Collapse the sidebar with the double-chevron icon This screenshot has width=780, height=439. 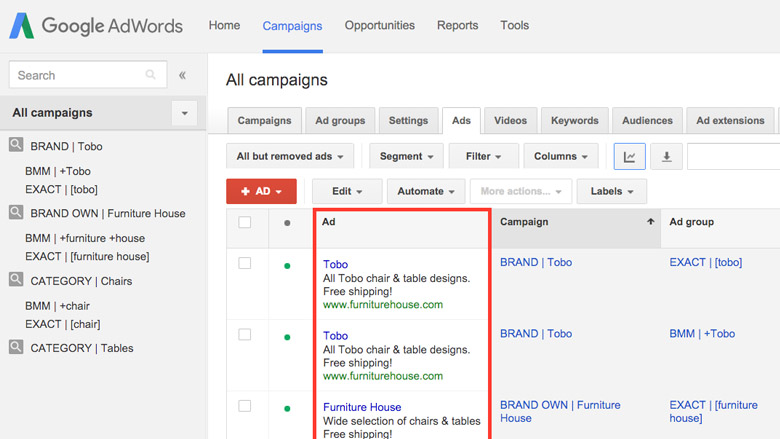click(183, 75)
